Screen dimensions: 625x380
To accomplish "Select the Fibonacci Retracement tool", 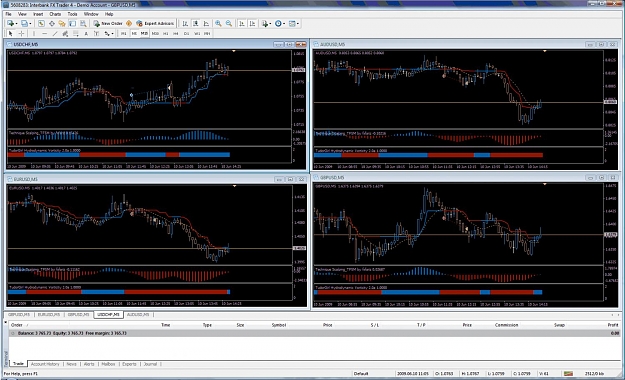I will [75, 33].
